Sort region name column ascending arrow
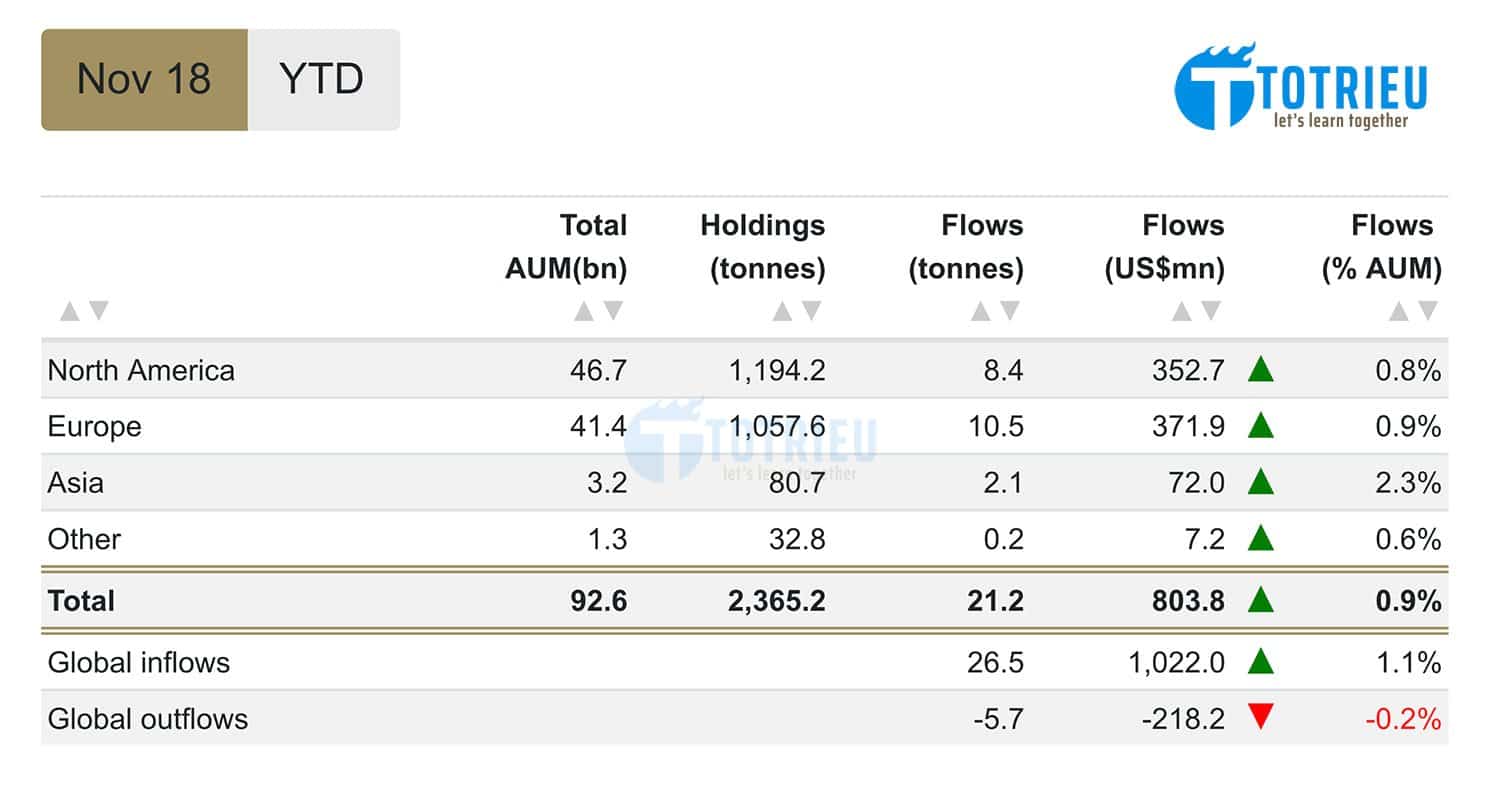The image size is (1500, 786). tap(69, 312)
